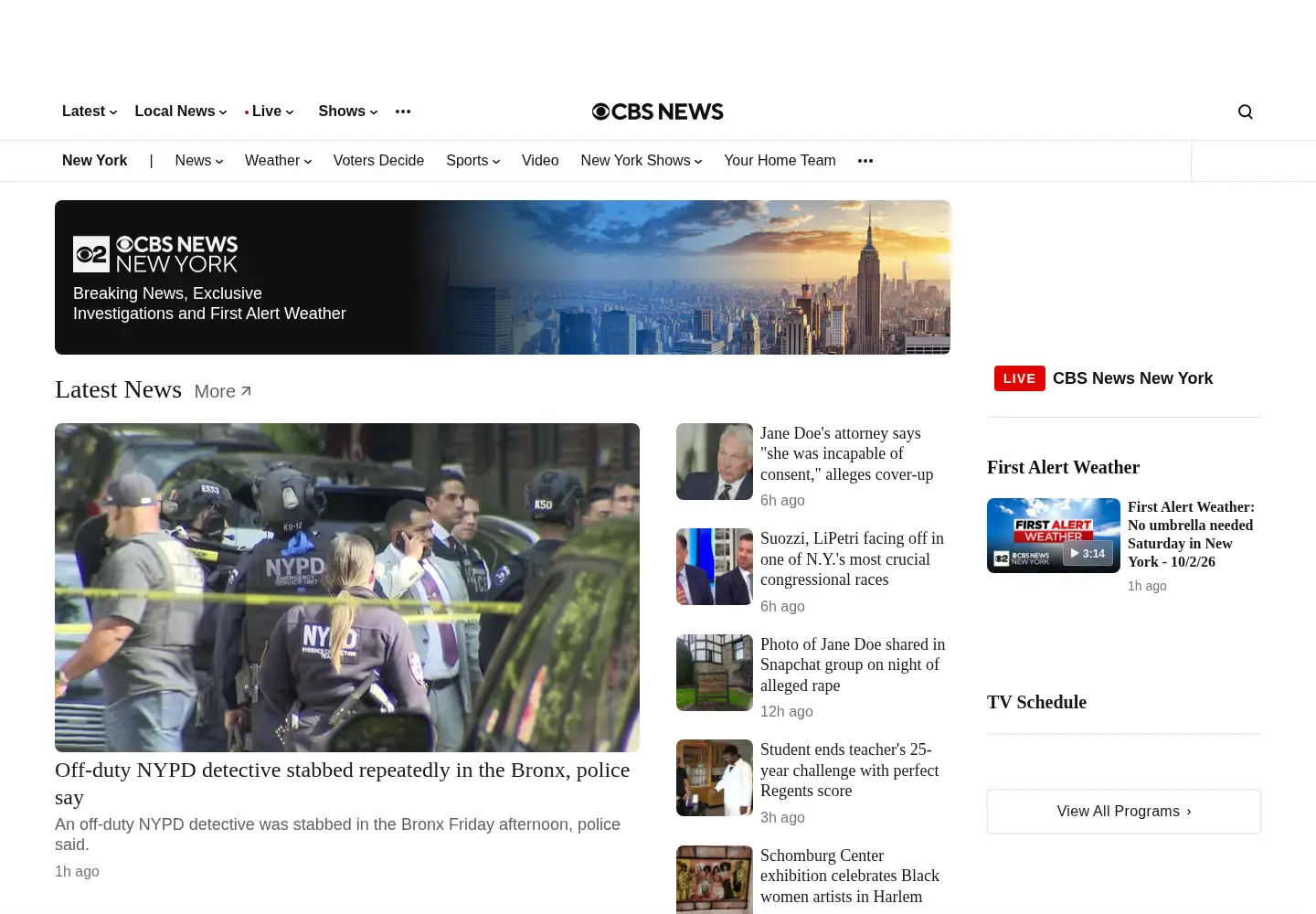Viewport: 1316px width, 914px height.
Task: Go to the New York section home
Action: [95, 161]
